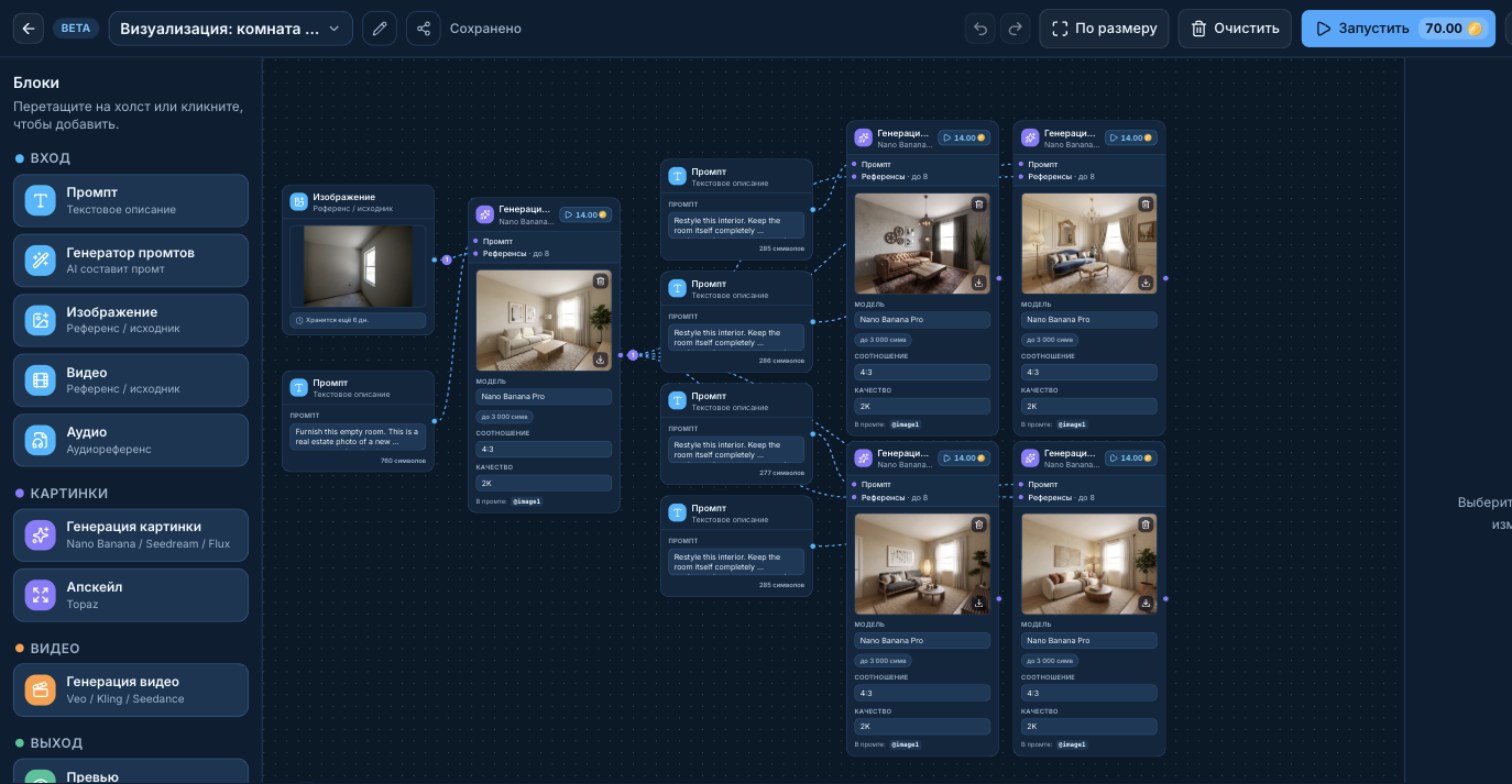Download the brown leather sofa result image
The height and width of the screenshot is (784, 1512).
click(979, 283)
